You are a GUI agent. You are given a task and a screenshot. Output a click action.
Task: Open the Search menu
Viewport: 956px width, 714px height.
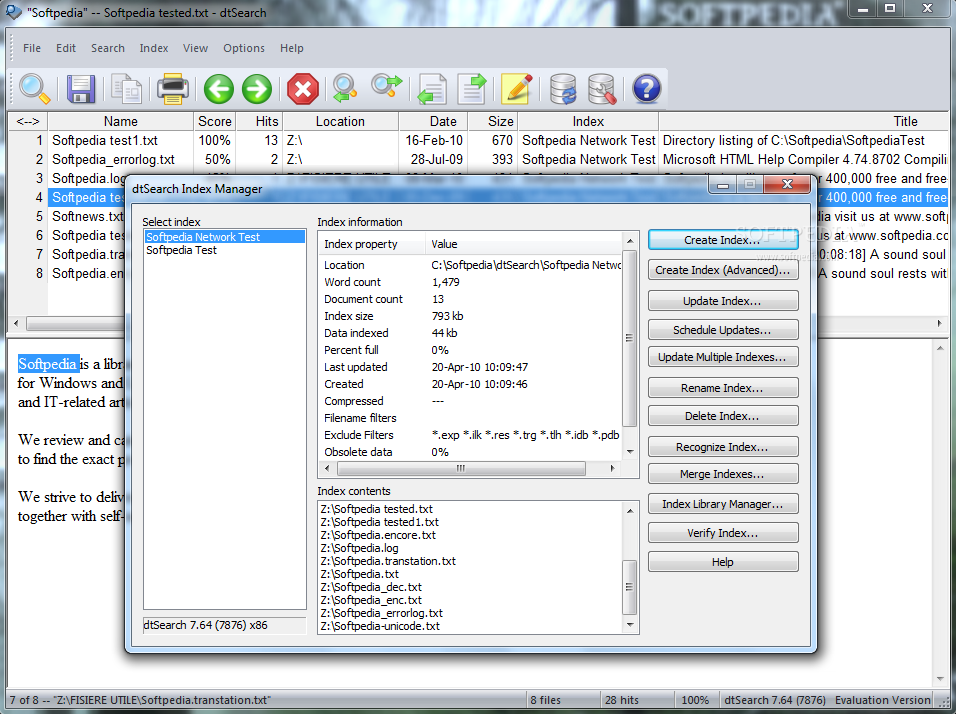(x=108, y=48)
